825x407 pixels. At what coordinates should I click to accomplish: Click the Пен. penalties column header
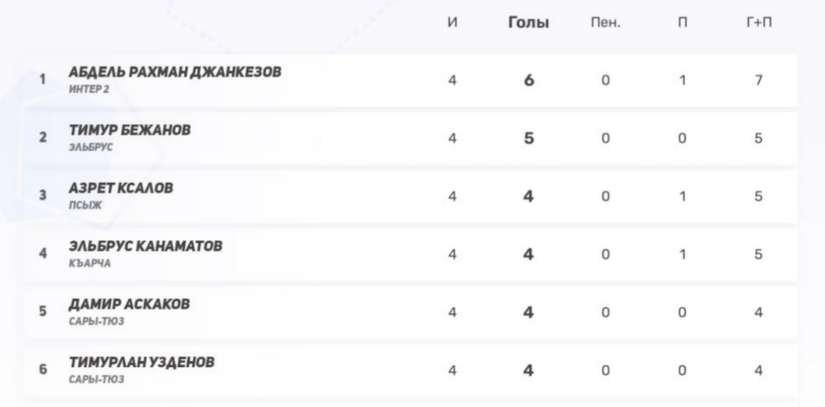(x=605, y=23)
